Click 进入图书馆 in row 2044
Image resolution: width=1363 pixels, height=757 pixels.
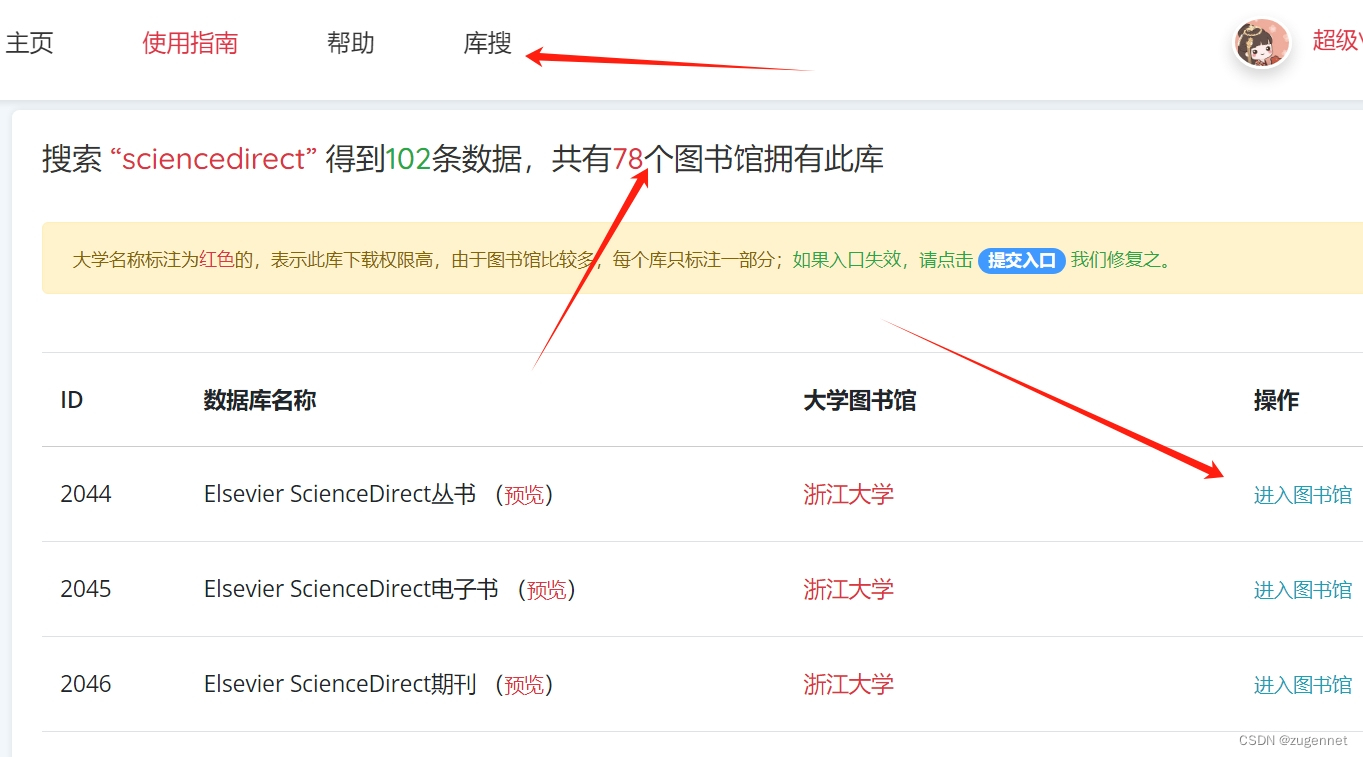tap(1303, 494)
